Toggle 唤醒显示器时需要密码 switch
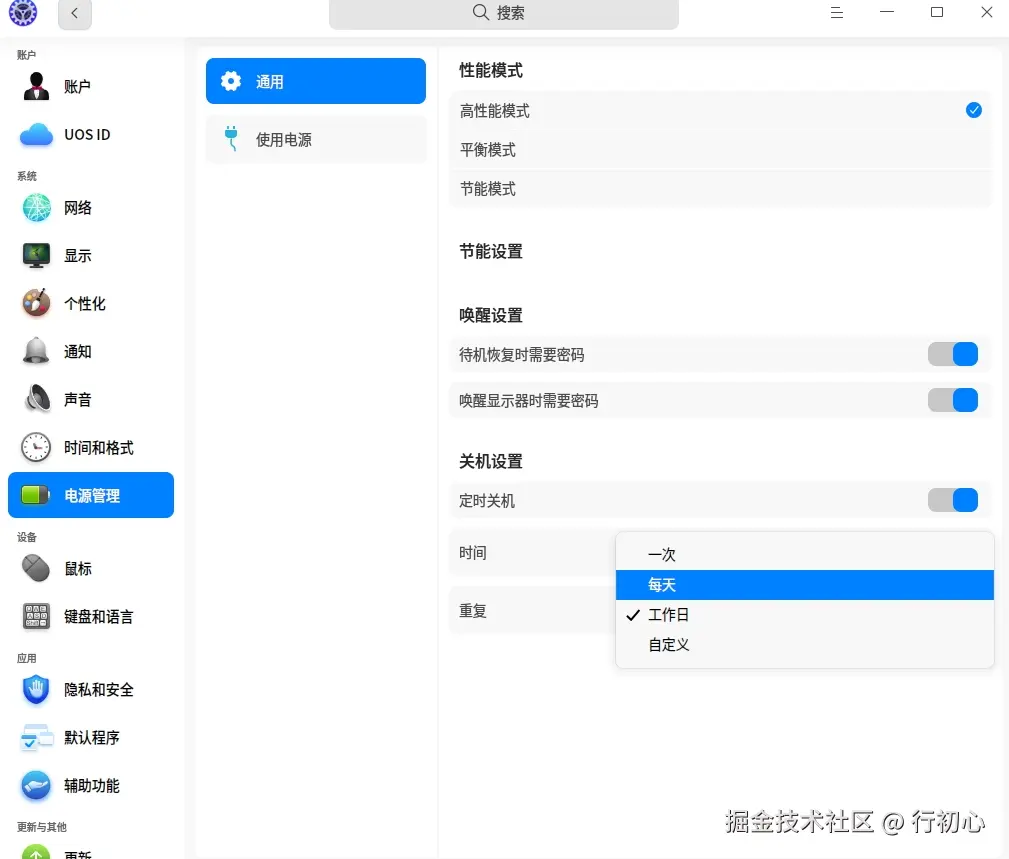The height and width of the screenshot is (859, 1009). click(x=952, y=400)
